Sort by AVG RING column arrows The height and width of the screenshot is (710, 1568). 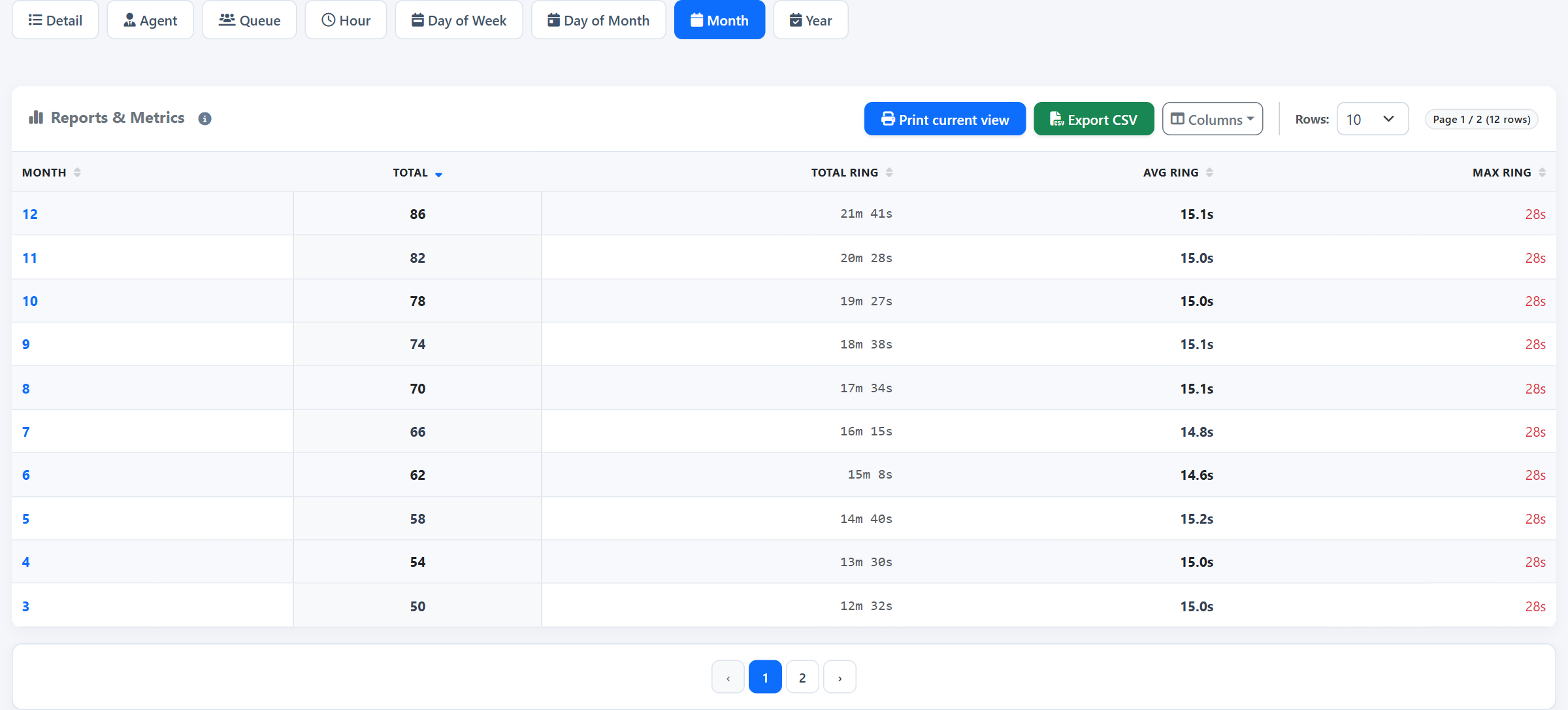pyautogui.click(x=1209, y=173)
